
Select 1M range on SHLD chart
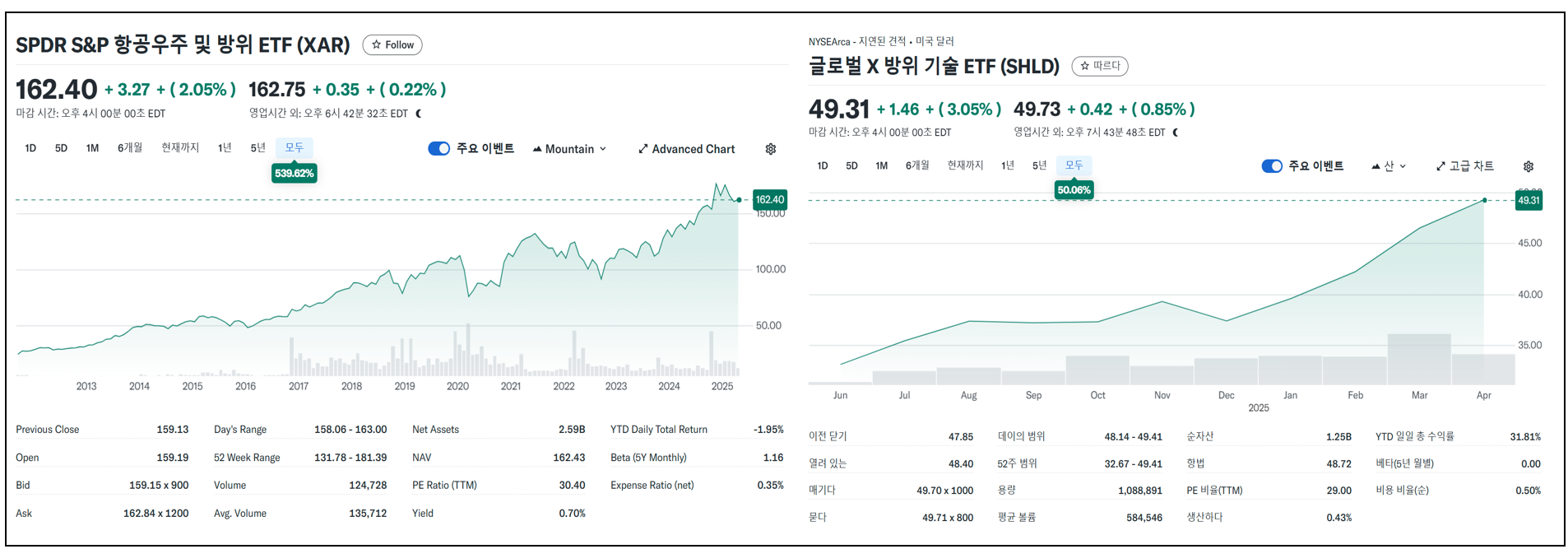[882, 165]
